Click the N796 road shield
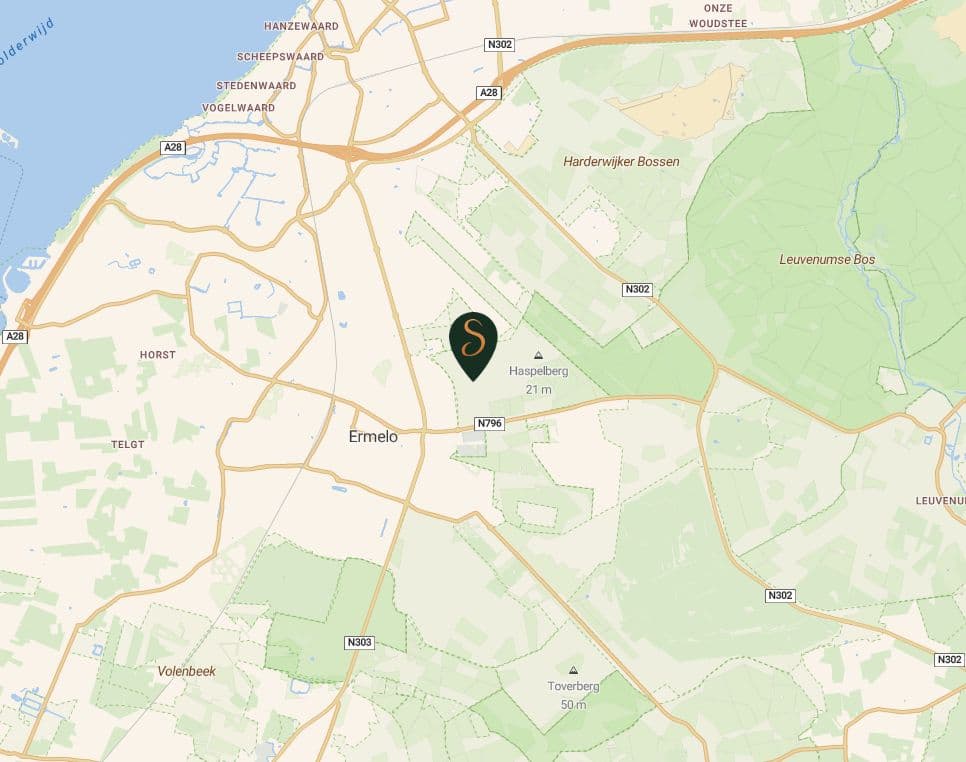Screen dimensions: 966x762 point(490,423)
